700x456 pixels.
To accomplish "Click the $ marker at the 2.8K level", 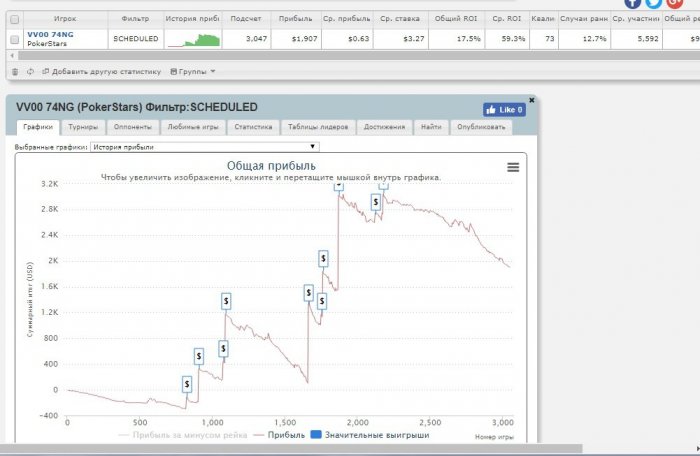I will click(x=376, y=202).
